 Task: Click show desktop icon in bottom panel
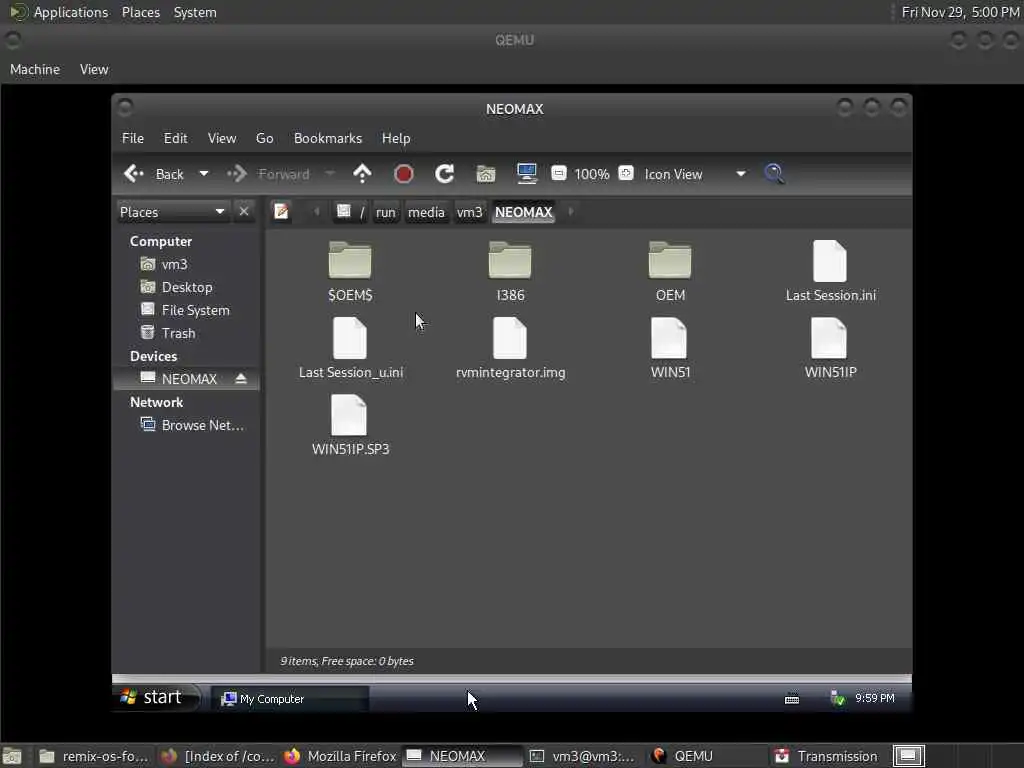tap(12, 756)
